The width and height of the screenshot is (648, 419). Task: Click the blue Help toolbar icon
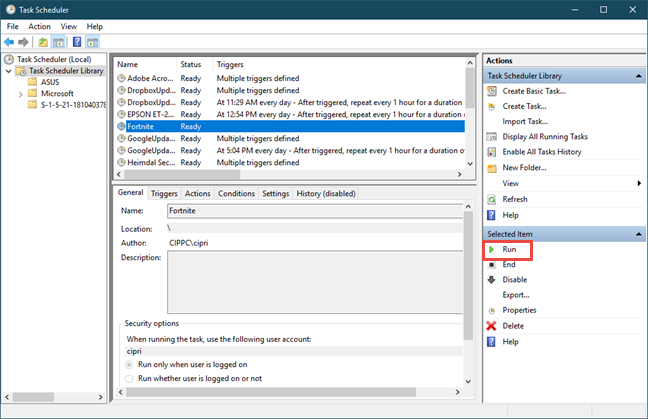click(77, 42)
